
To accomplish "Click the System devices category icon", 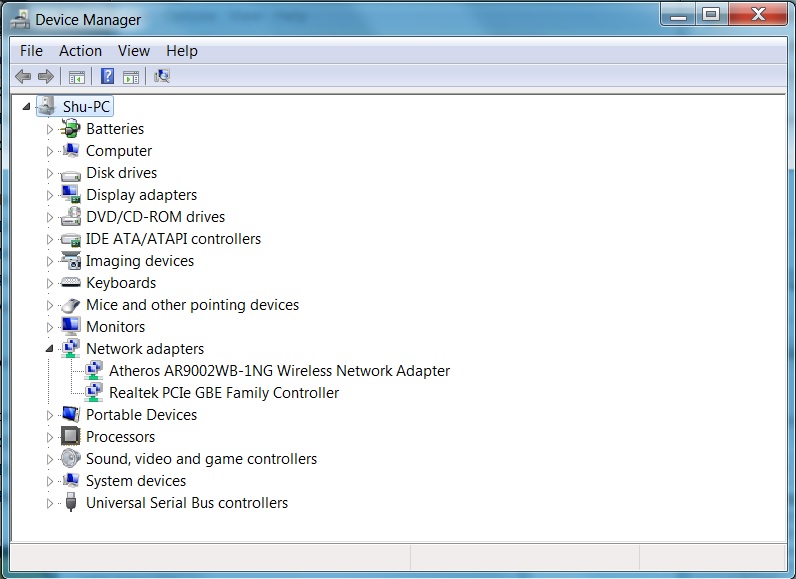I will tap(70, 480).
